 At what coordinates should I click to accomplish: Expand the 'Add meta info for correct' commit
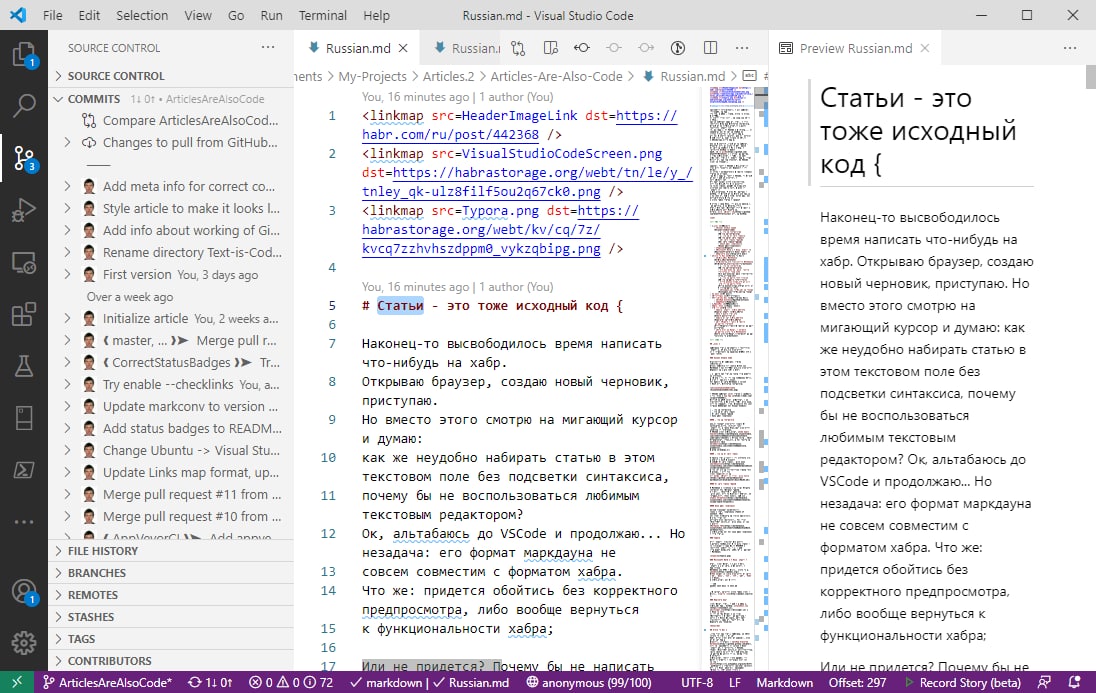[67, 186]
